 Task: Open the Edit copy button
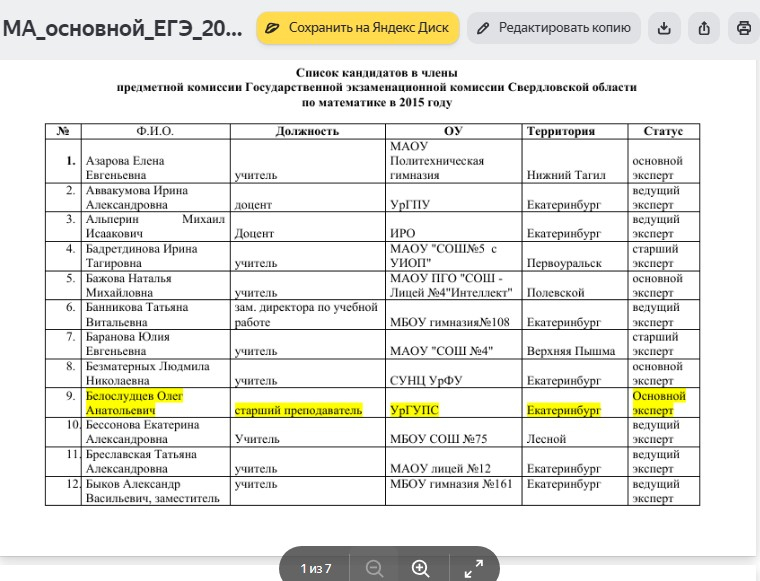[x=554, y=28]
